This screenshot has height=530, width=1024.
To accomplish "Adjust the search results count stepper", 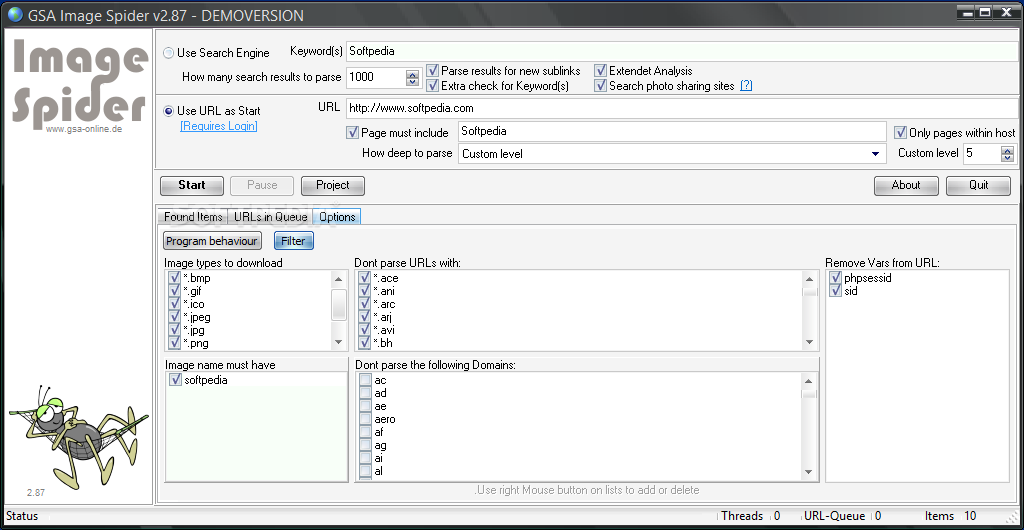I will (x=412, y=78).
